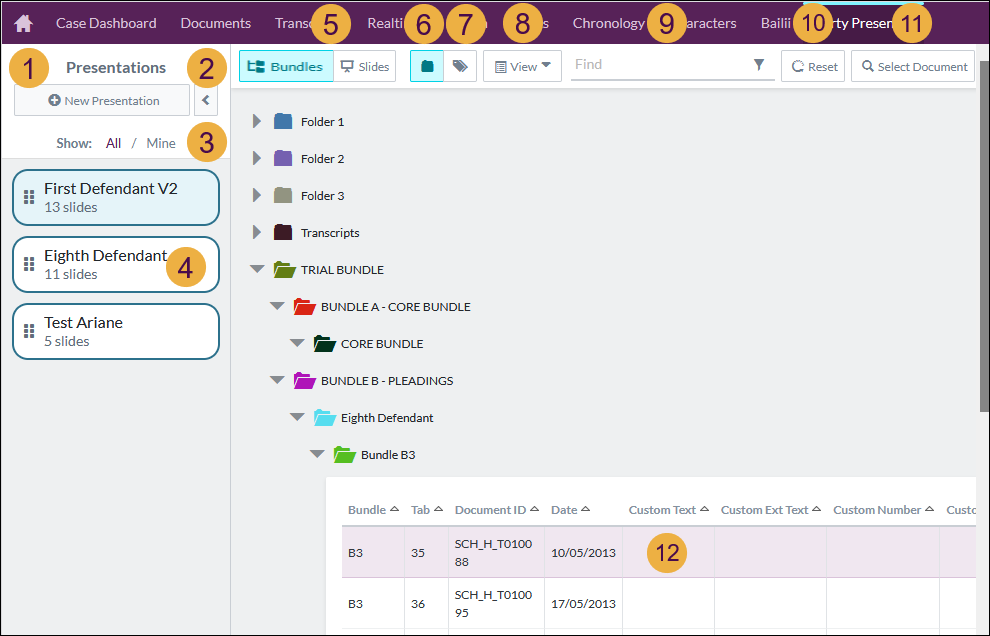Click the green TRIAL BUNDLE folder icon

pyautogui.click(x=285, y=270)
